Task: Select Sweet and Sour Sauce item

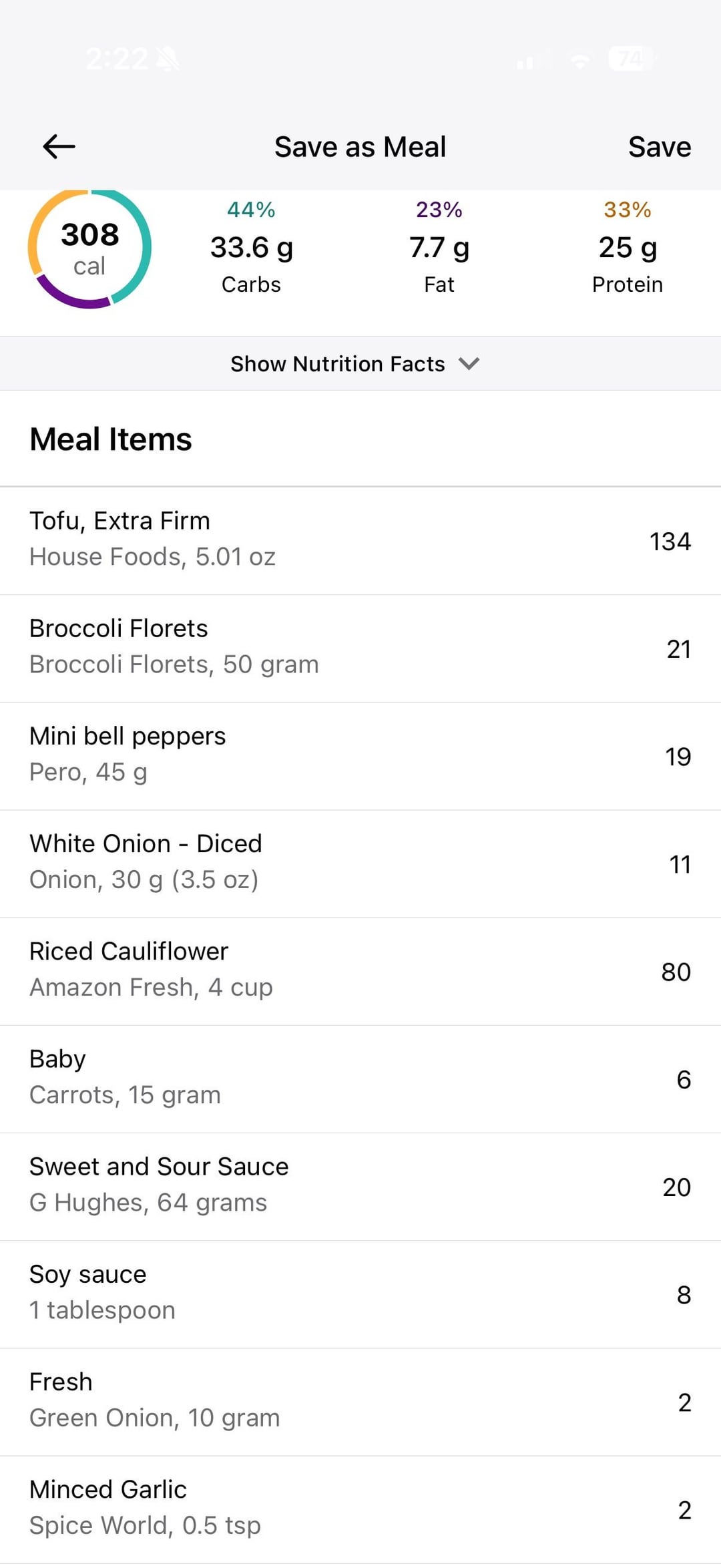Action: click(360, 1187)
